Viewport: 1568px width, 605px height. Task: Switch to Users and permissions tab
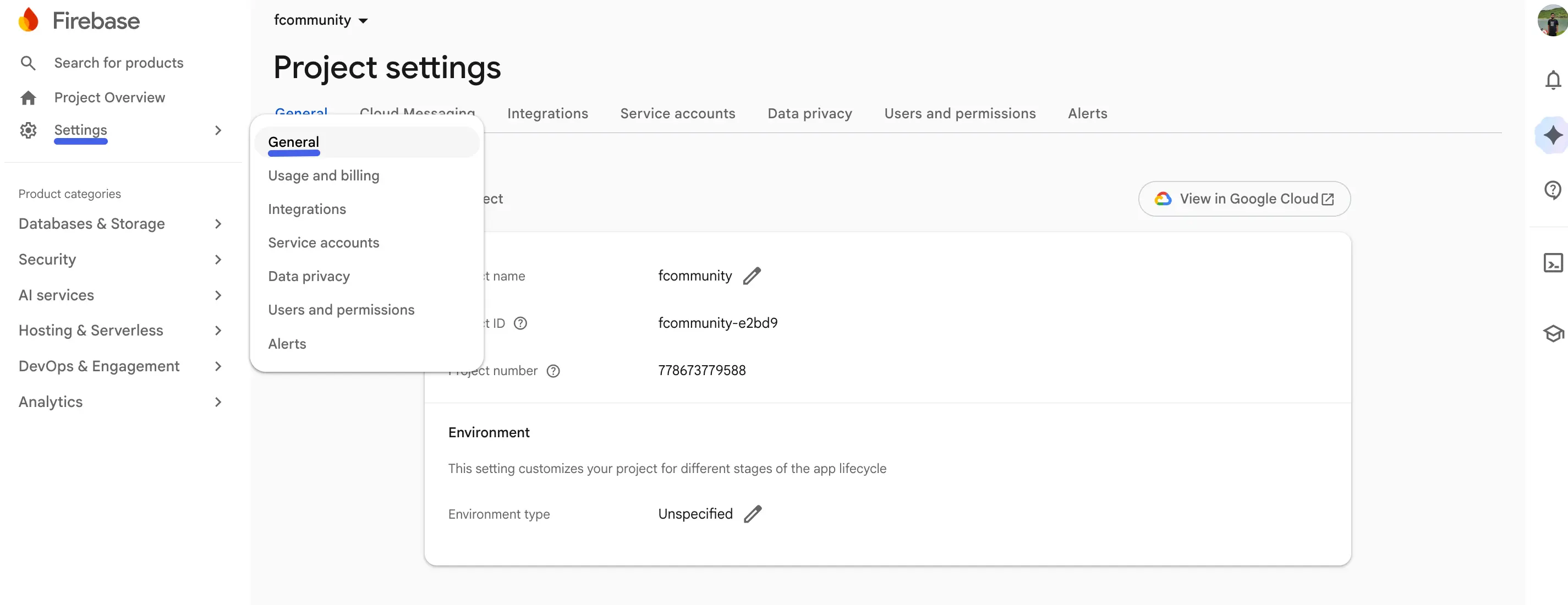pyautogui.click(x=960, y=114)
